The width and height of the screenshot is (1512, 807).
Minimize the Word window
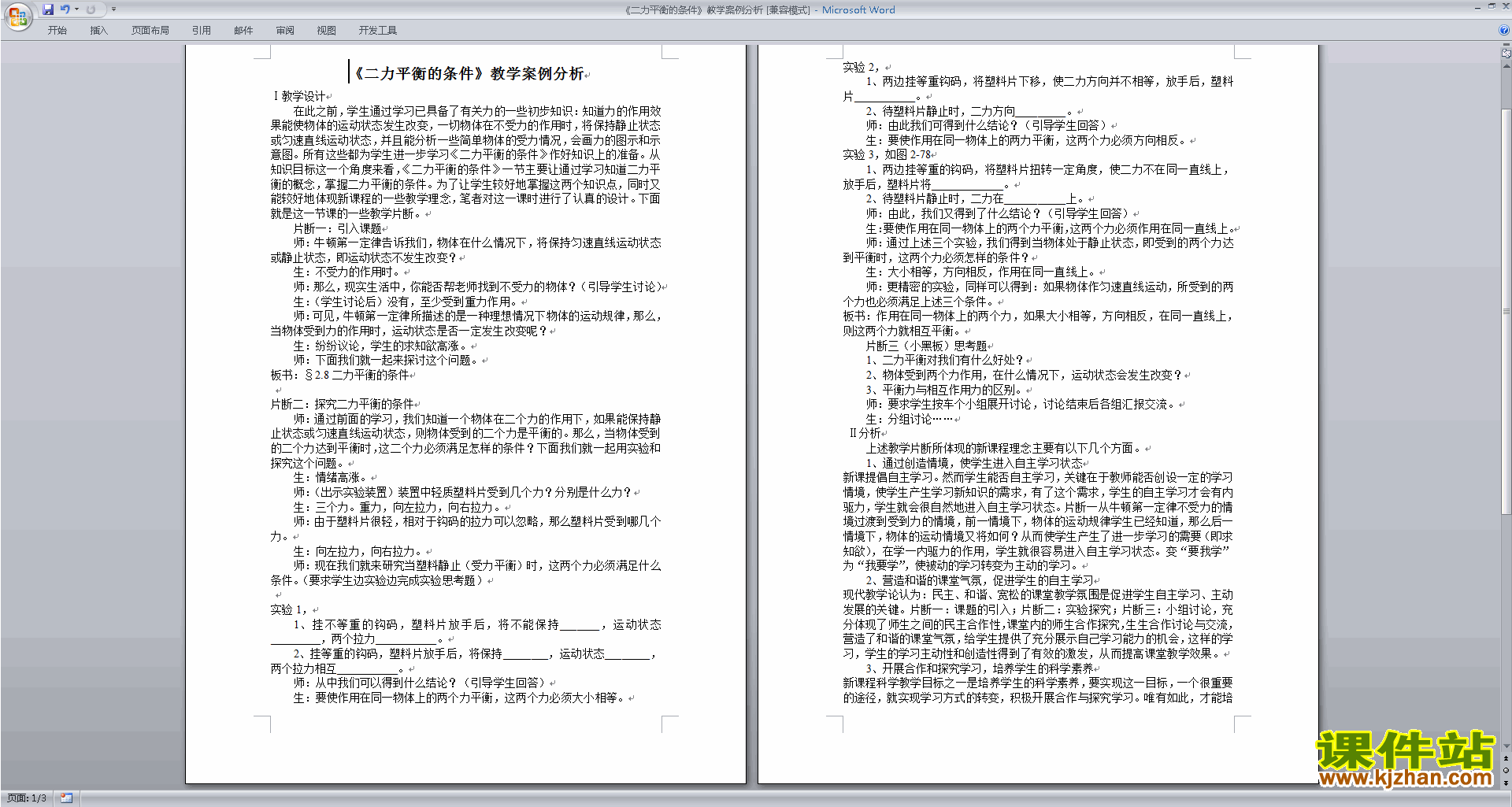pos(1477,6)
